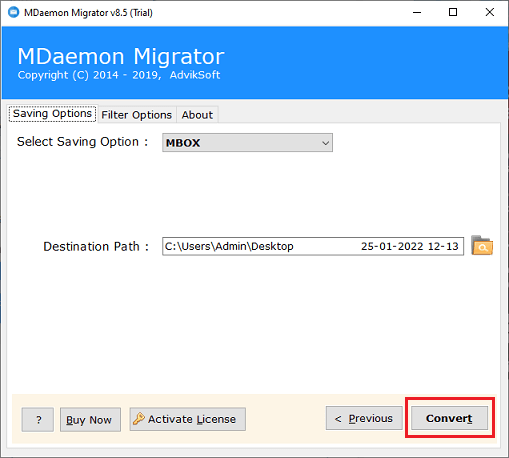Click the MDaemon Migrator app icon in title bar

(x=14, y=12)
